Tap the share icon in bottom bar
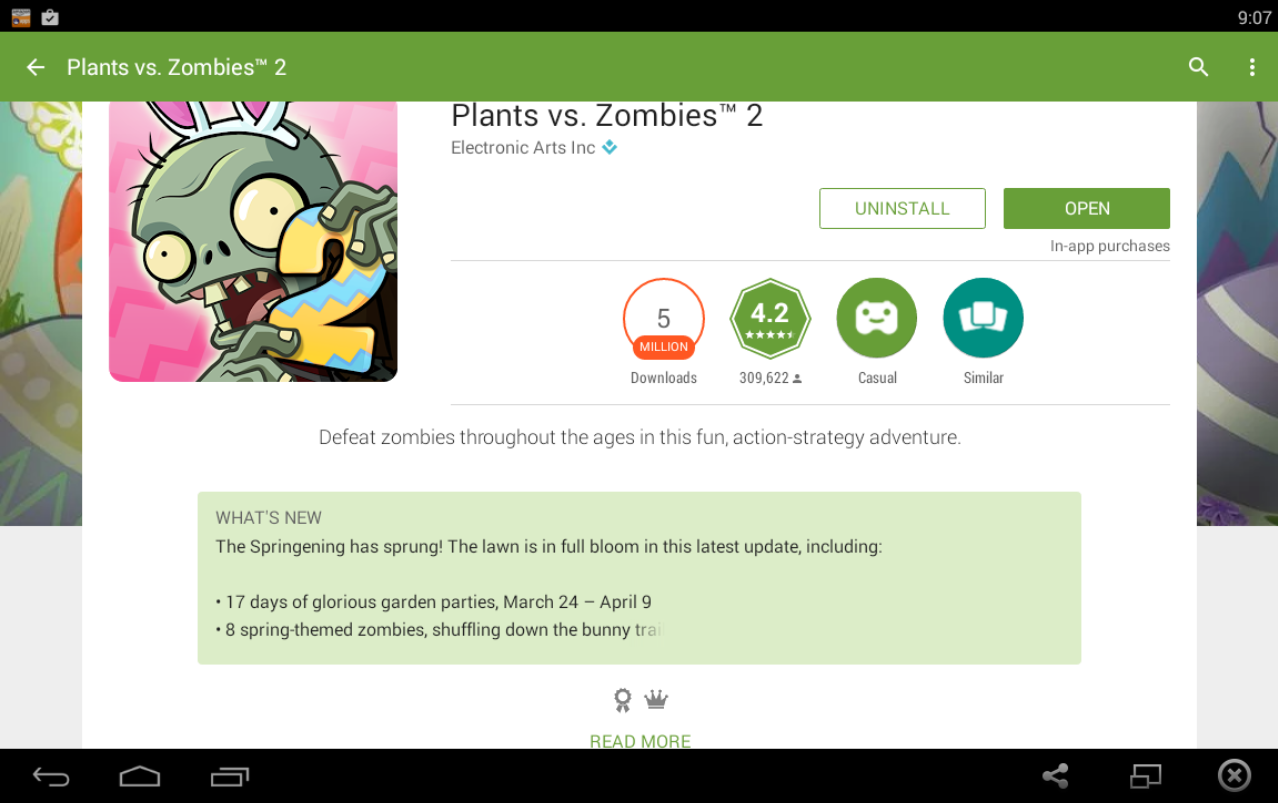 click(1055, 776)
